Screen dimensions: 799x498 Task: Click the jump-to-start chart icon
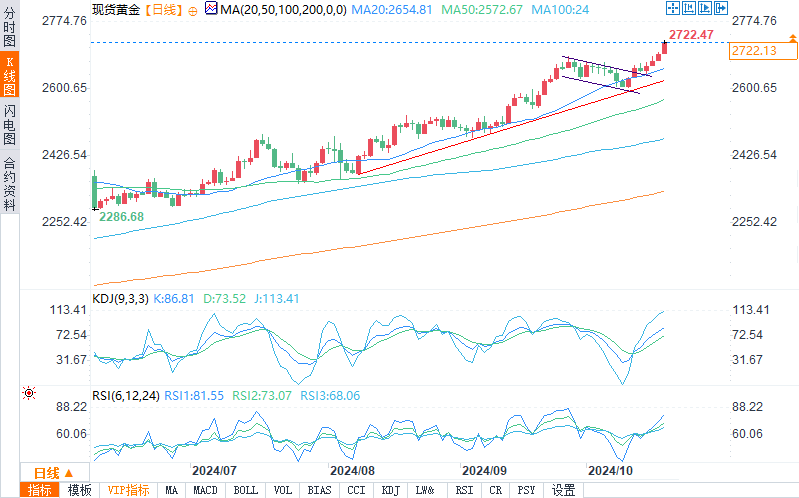point(688,8)
